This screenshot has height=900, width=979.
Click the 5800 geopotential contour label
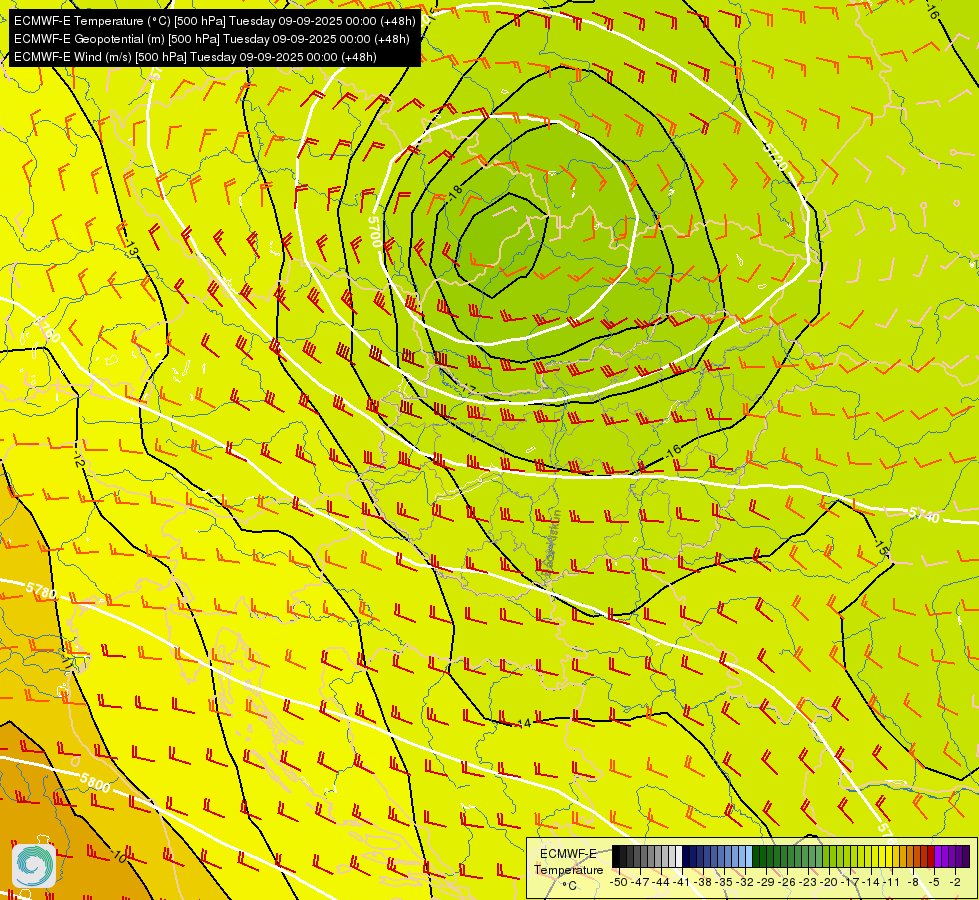pos(95,783)
